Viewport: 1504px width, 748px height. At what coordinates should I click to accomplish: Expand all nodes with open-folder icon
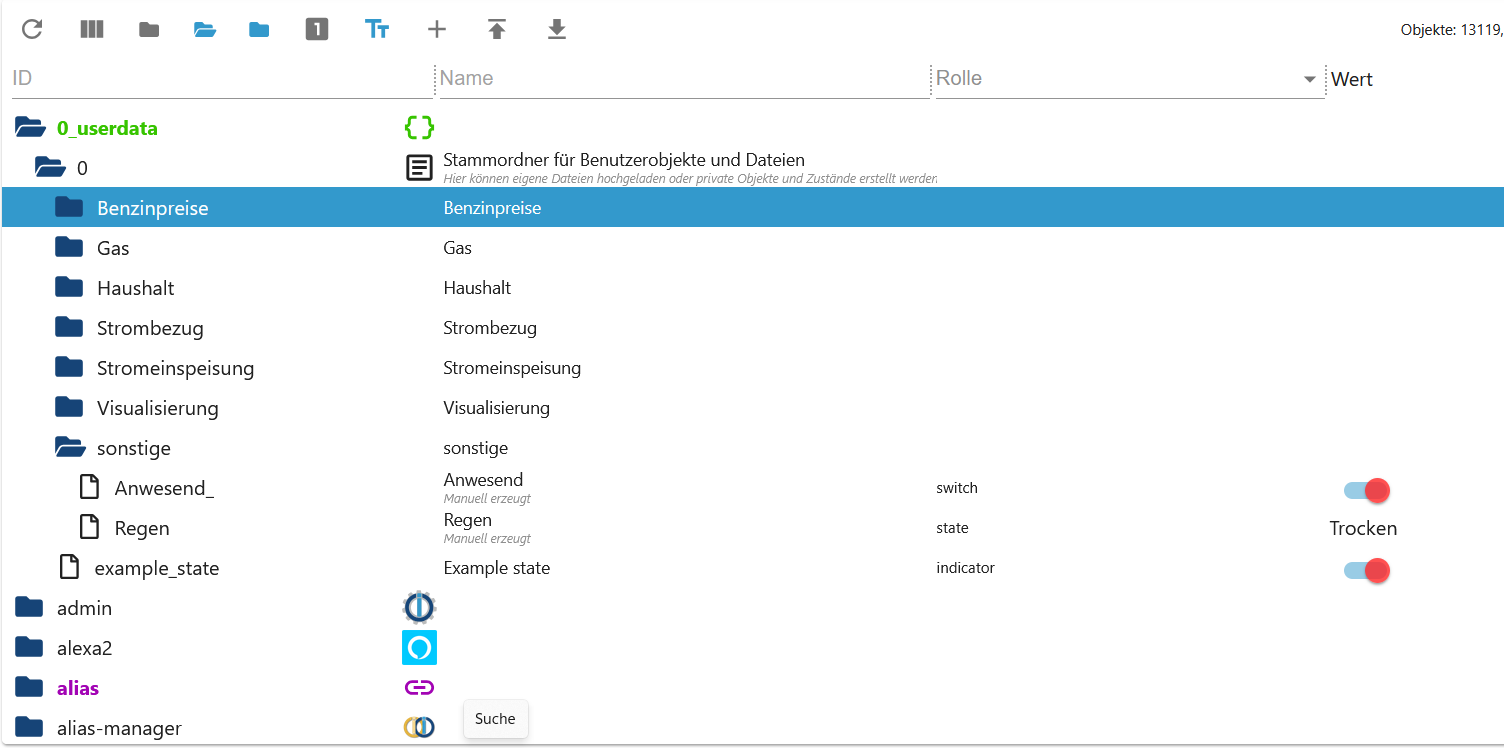click(x=205, y=30)
